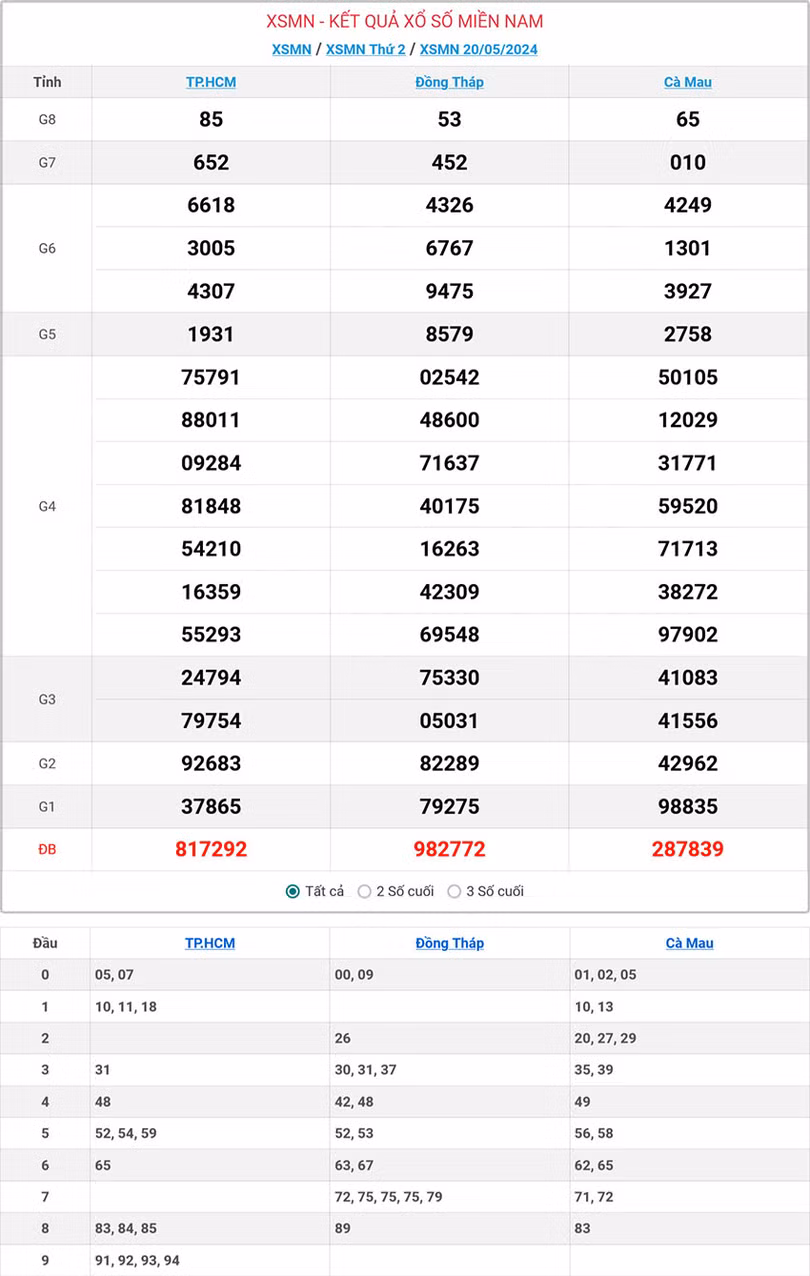Select the "2 Số cuối" radio button
This screenshot has height=1276, width=810.
365,891
